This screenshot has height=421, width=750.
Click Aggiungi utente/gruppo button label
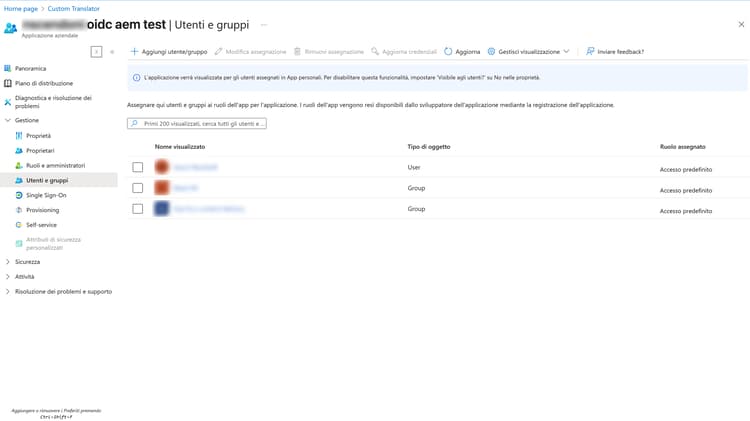tap(175, 52)
